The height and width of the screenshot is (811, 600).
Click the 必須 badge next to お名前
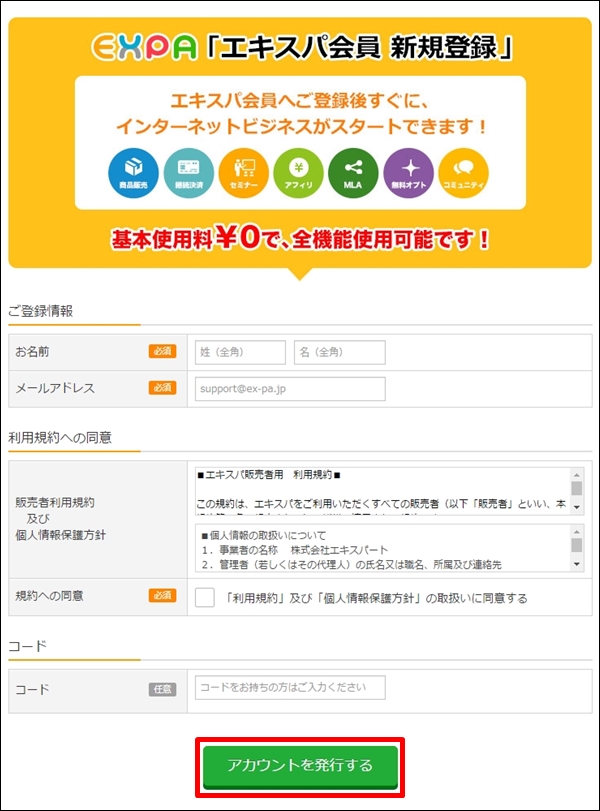(x=162, y=351)
